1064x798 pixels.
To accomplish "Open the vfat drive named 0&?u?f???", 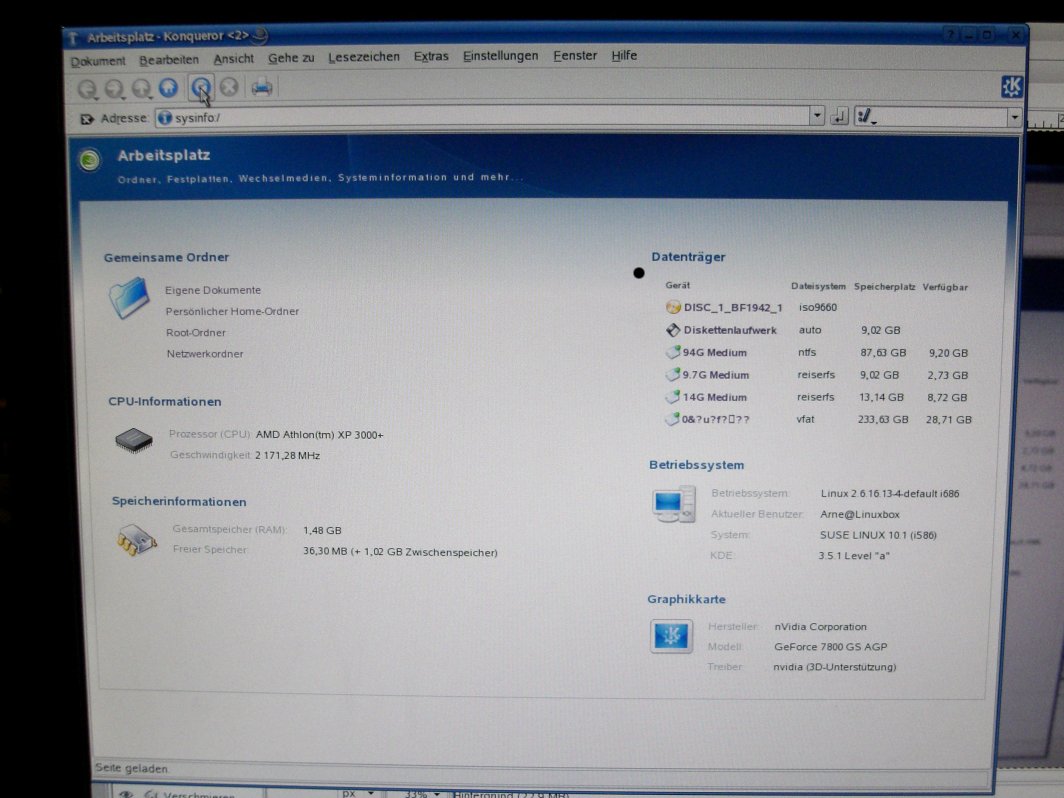I will (x=716, y=419).
